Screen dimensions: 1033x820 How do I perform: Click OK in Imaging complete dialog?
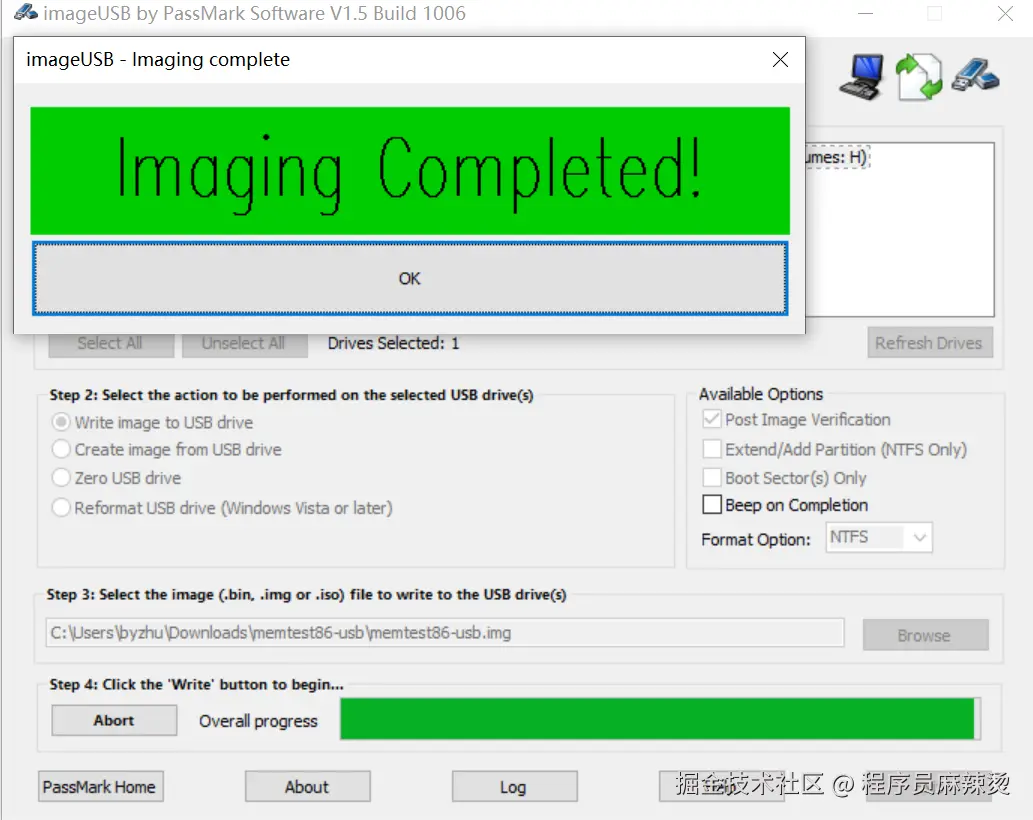tap(410, 278)
